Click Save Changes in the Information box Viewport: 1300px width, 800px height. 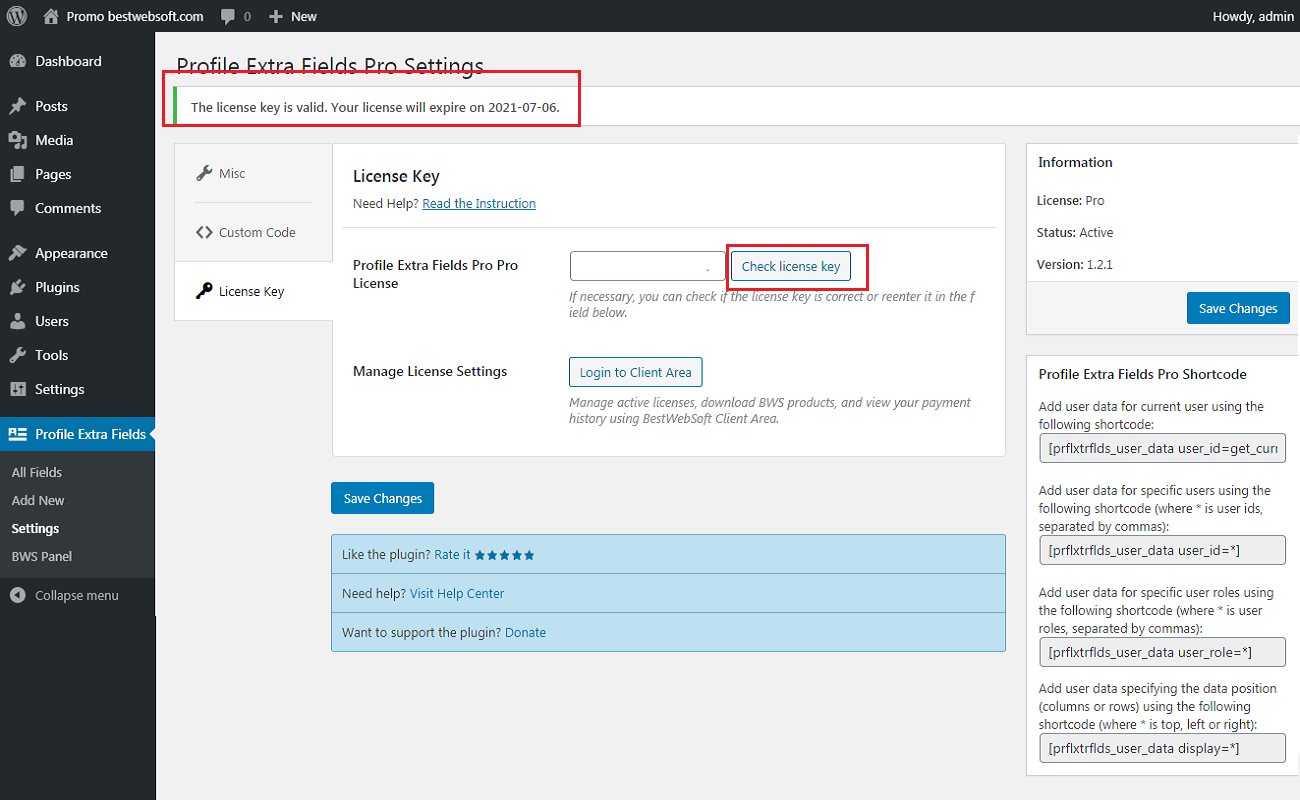click(1238, 308)
